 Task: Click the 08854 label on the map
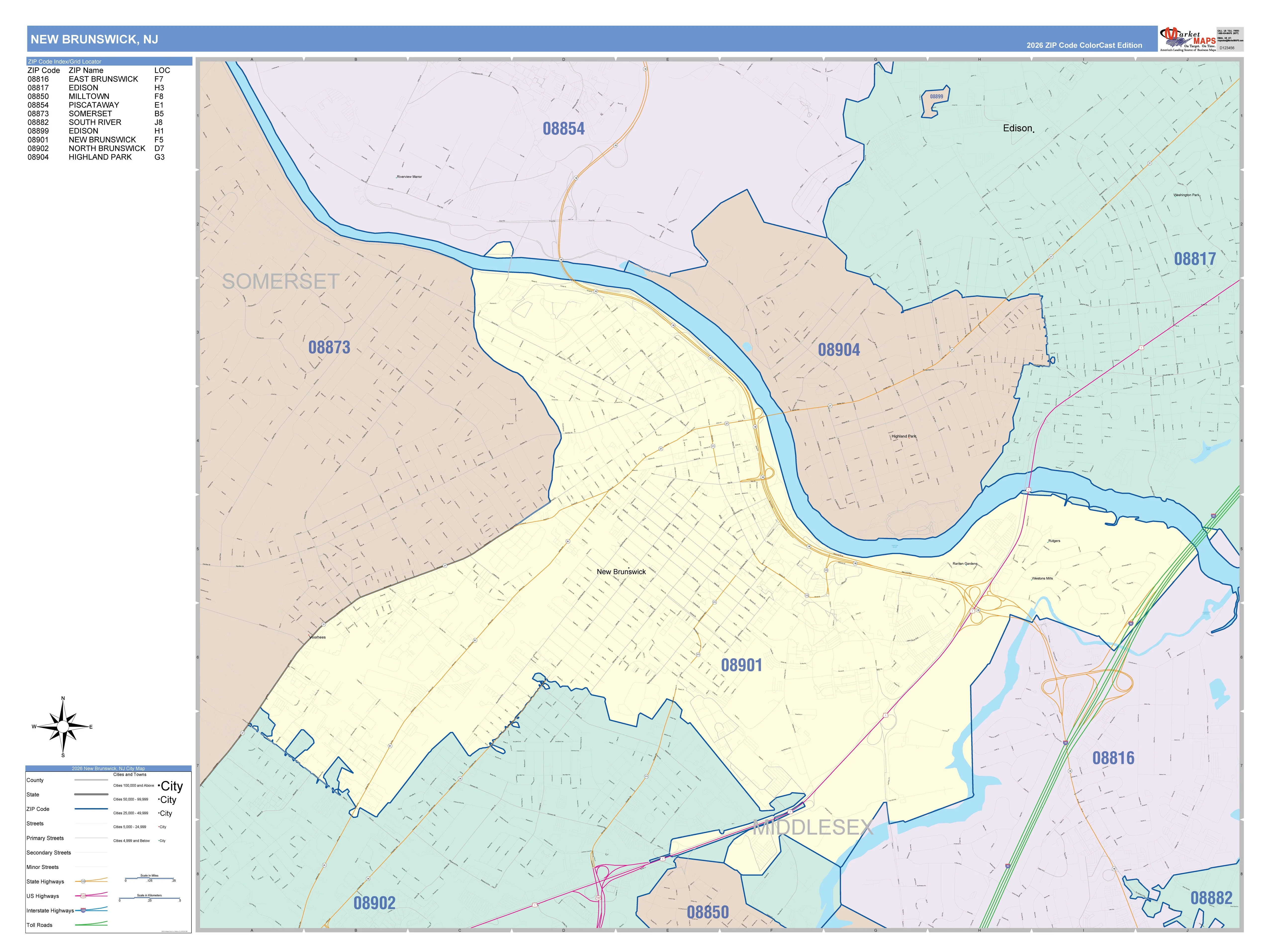pos(564,129)
